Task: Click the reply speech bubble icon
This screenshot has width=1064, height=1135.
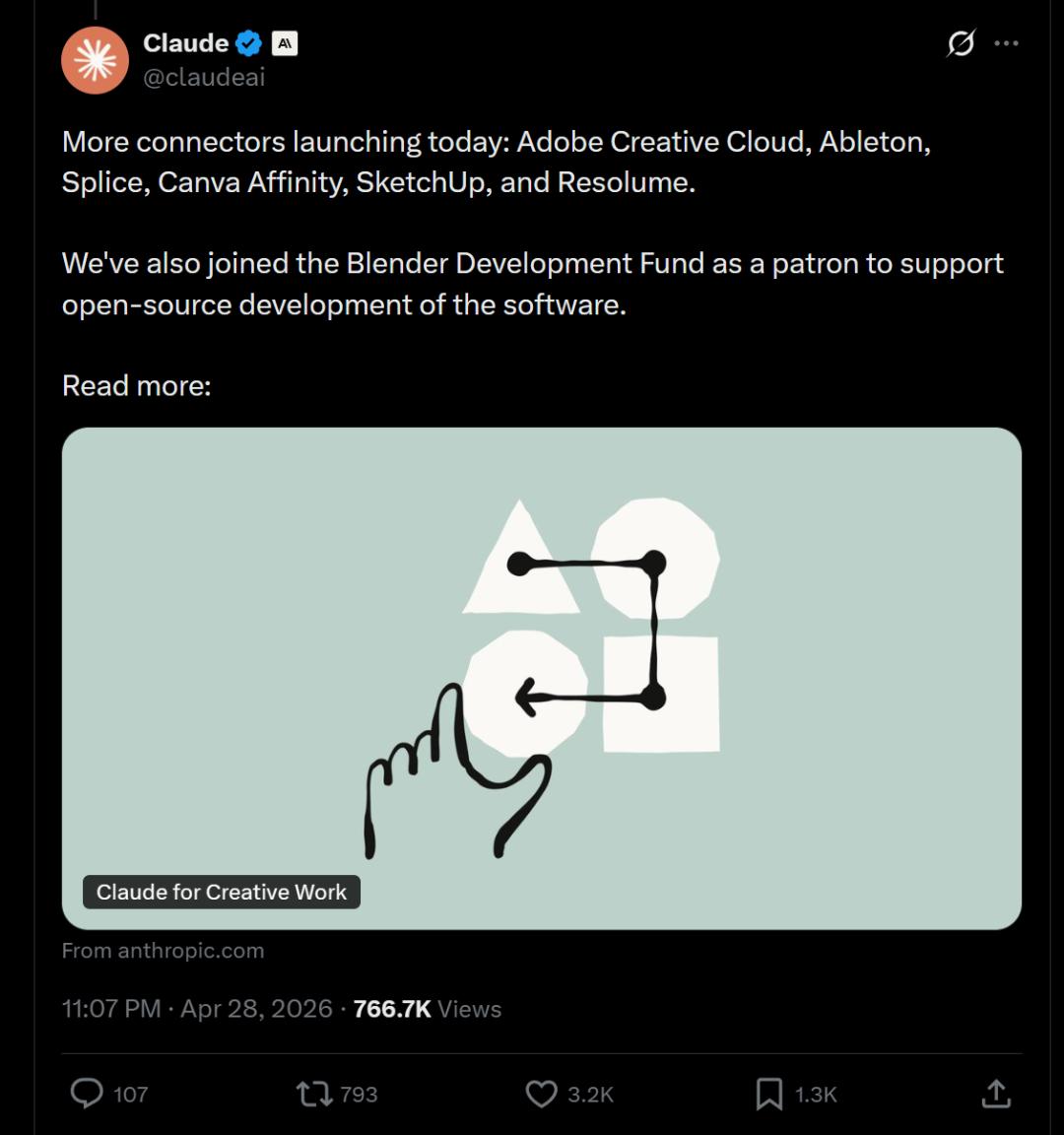Action: point(87,1093)
